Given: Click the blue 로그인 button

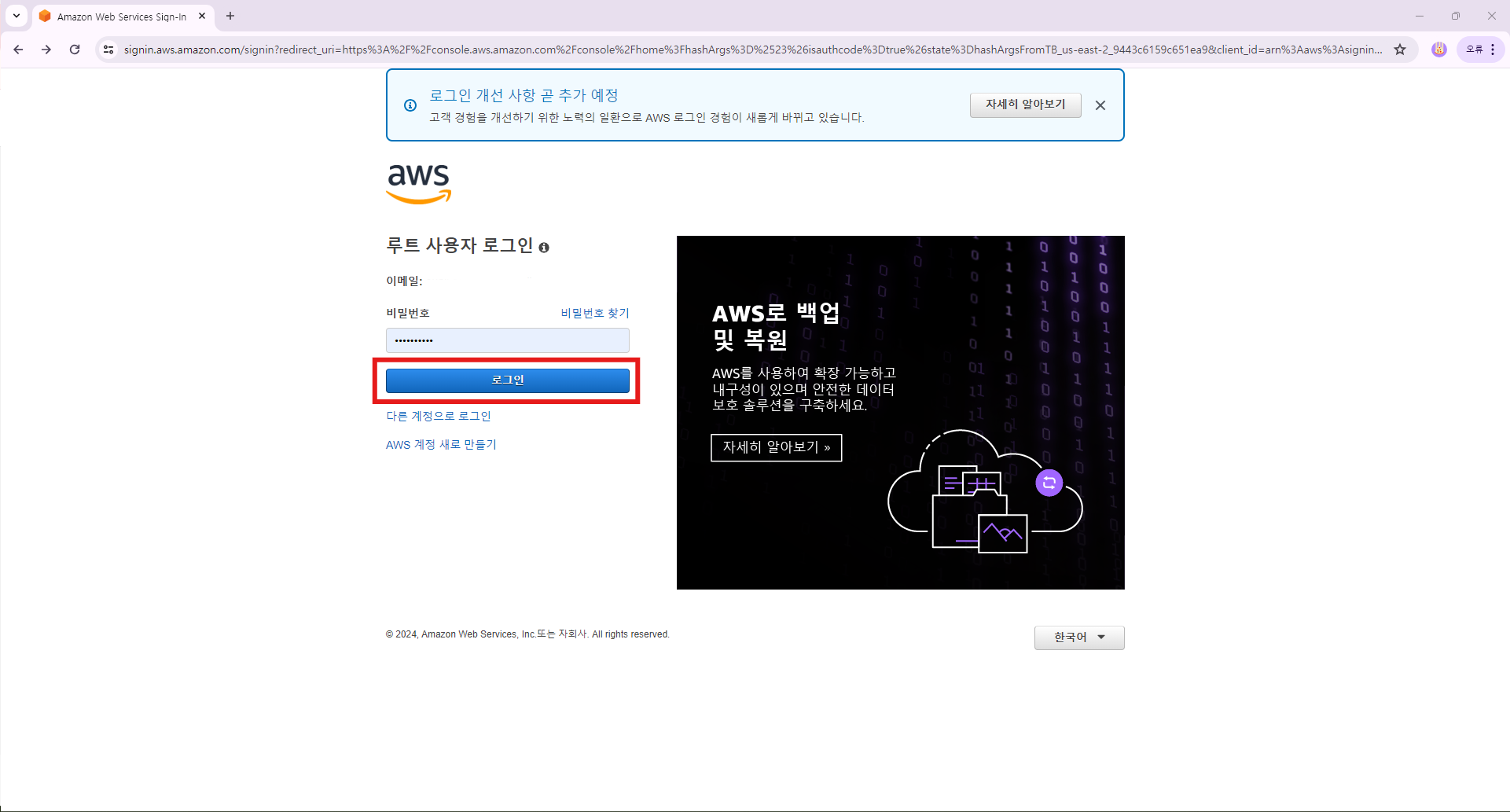Looking at the screenshot, I should coord(508,380).
